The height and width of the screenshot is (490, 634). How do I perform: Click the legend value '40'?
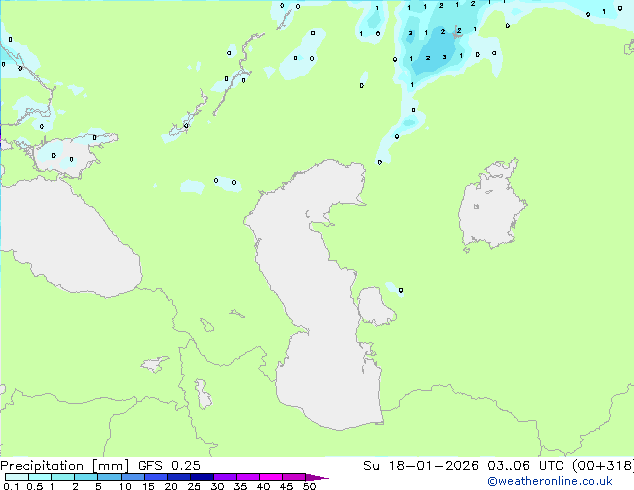pyautogui.click(x=263, y=486)
